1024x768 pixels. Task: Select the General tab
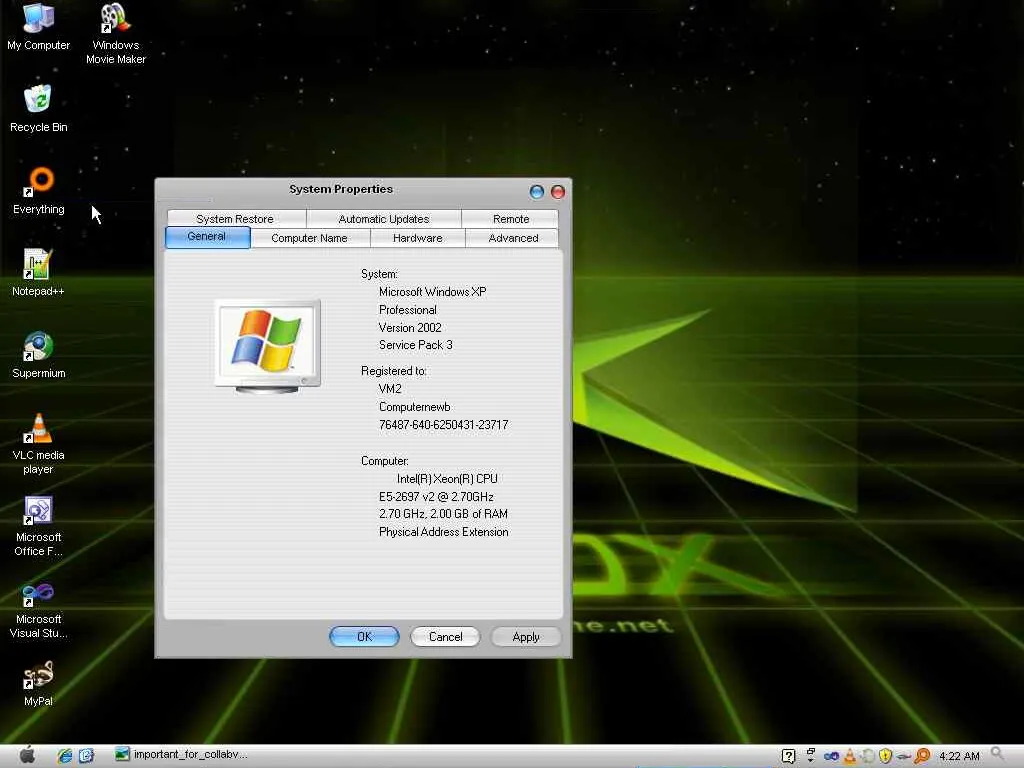point(207,237)
